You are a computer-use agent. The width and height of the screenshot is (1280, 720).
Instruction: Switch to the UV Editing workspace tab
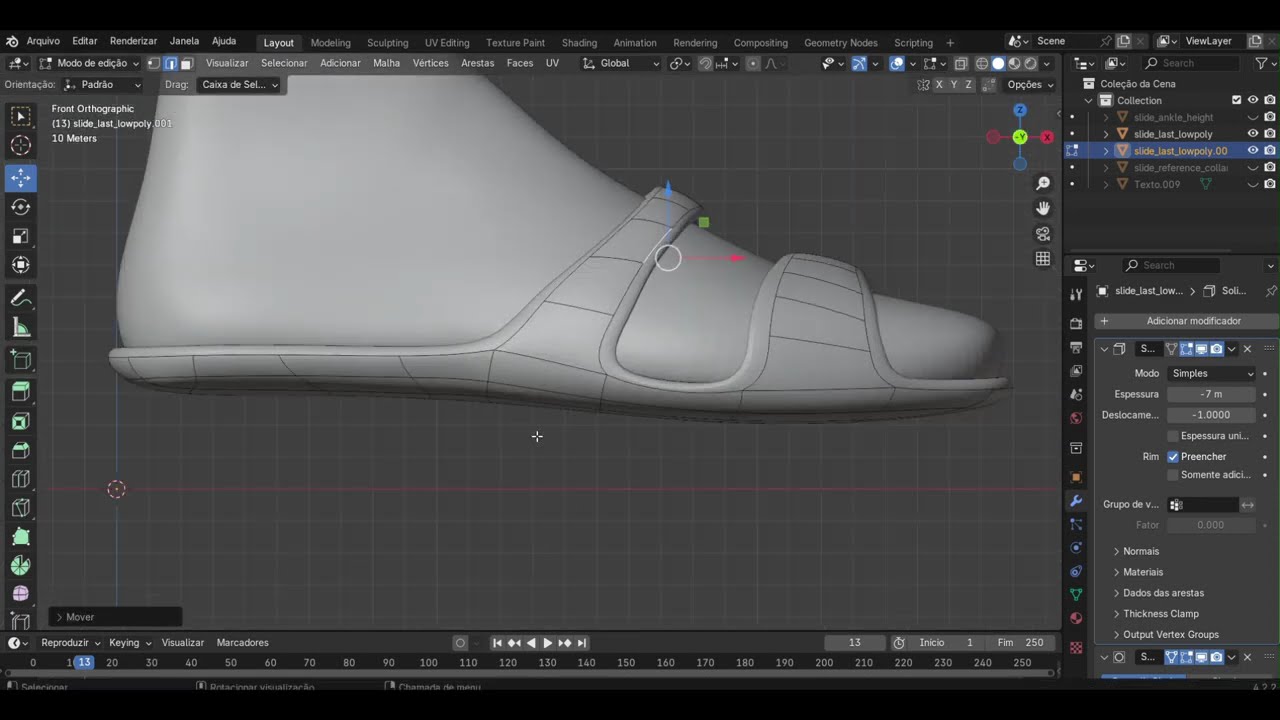click(447, 43)
